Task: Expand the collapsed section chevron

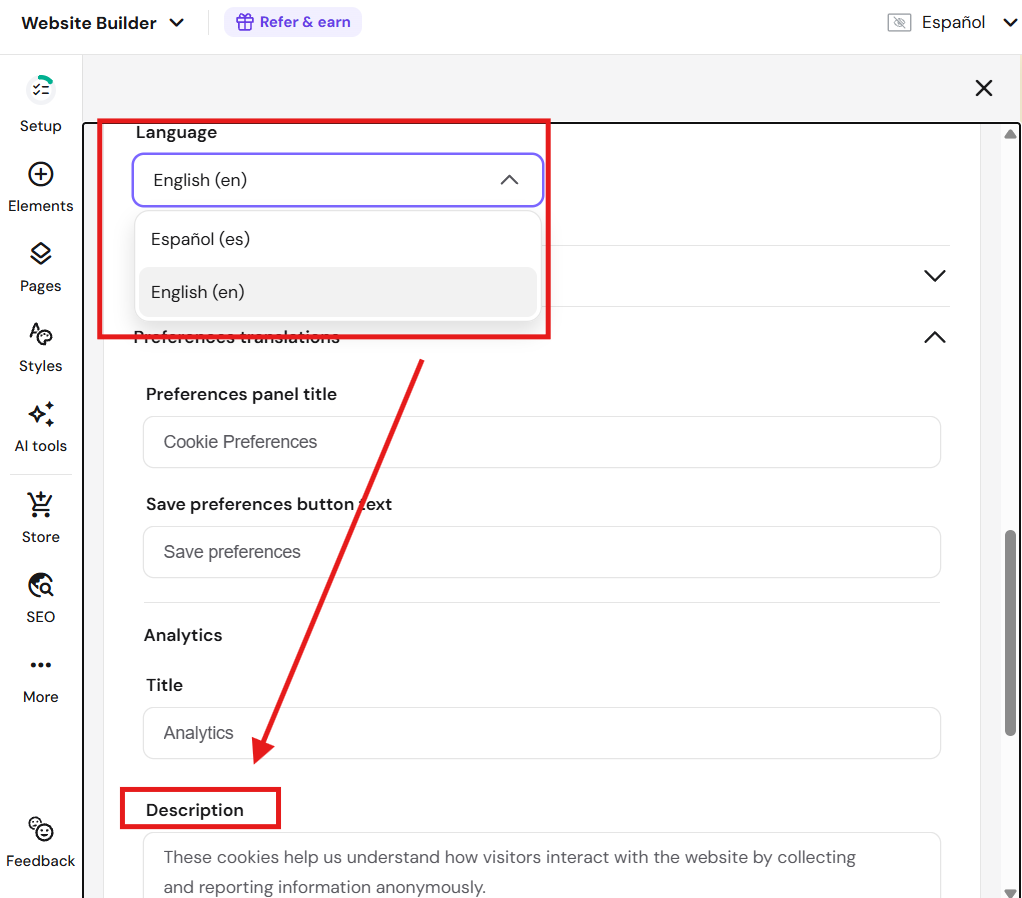Action: click(934, 275)
